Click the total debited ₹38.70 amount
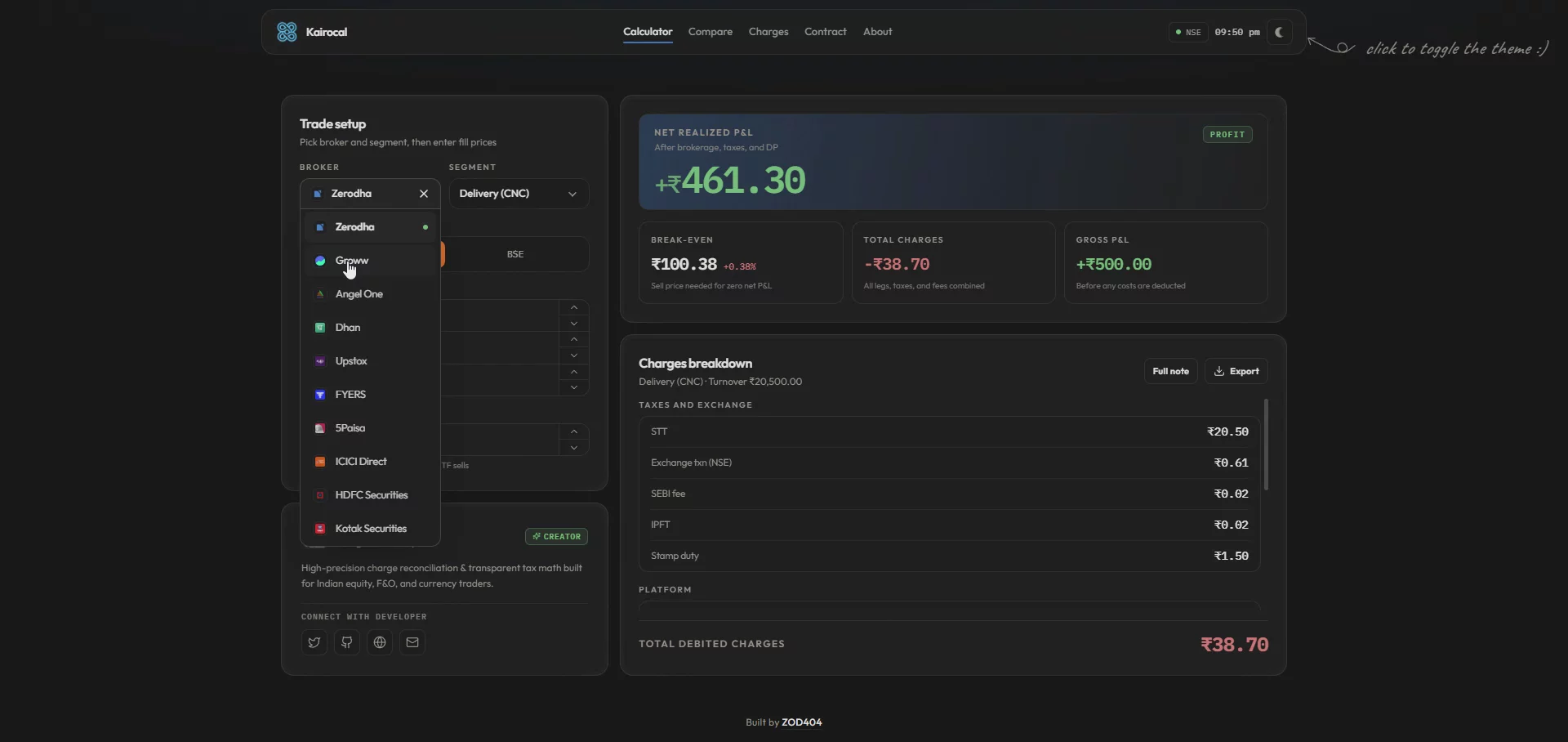 1234,645
